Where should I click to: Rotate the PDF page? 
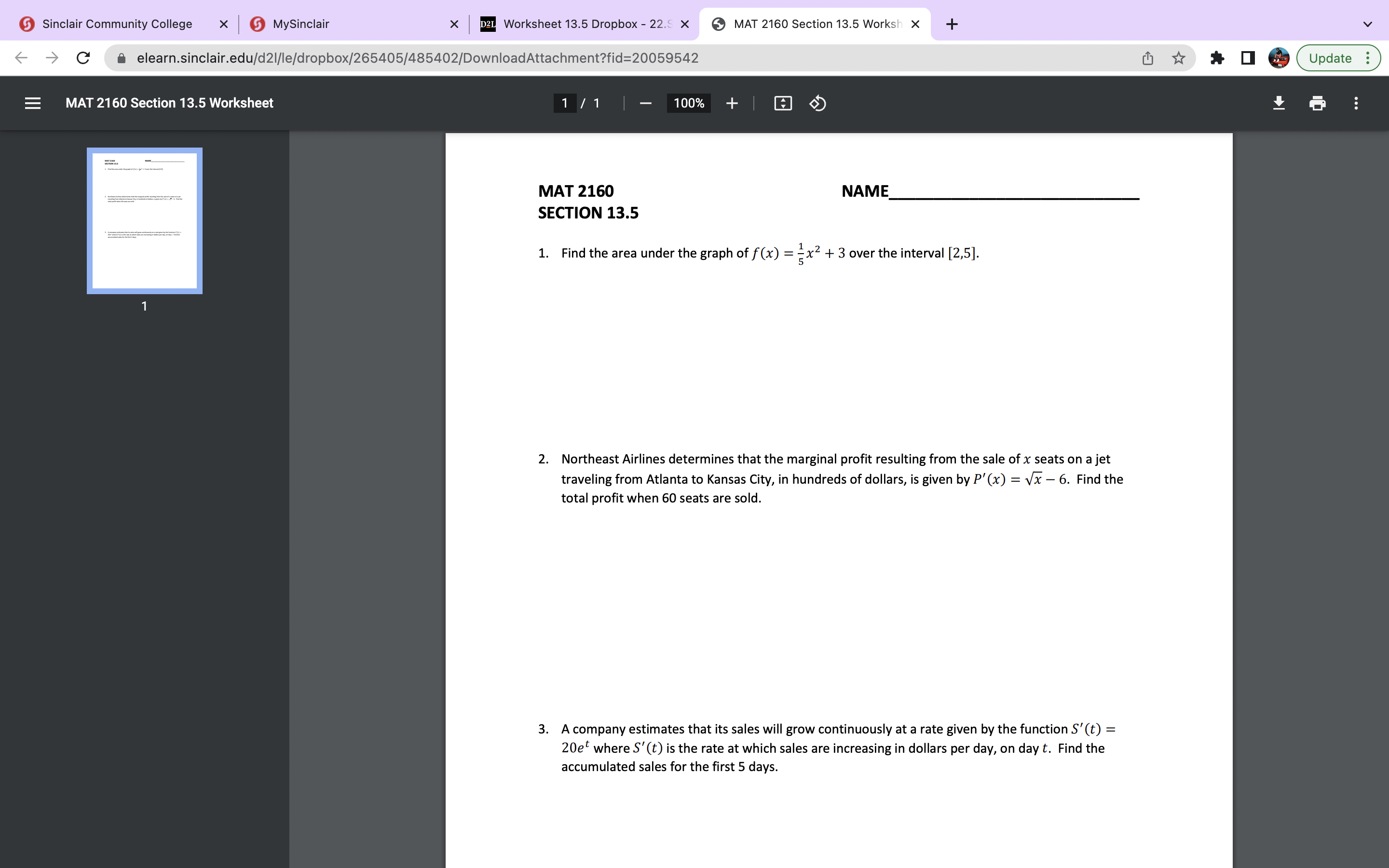tap(817, 103)
